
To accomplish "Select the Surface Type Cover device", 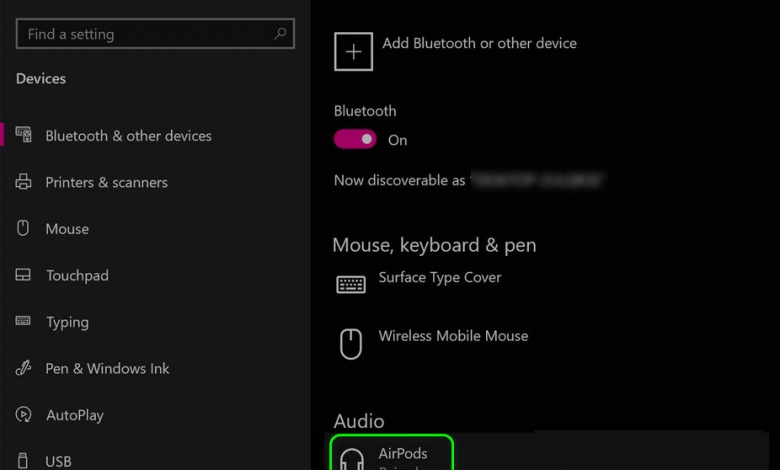I will (x=439, y=278).
